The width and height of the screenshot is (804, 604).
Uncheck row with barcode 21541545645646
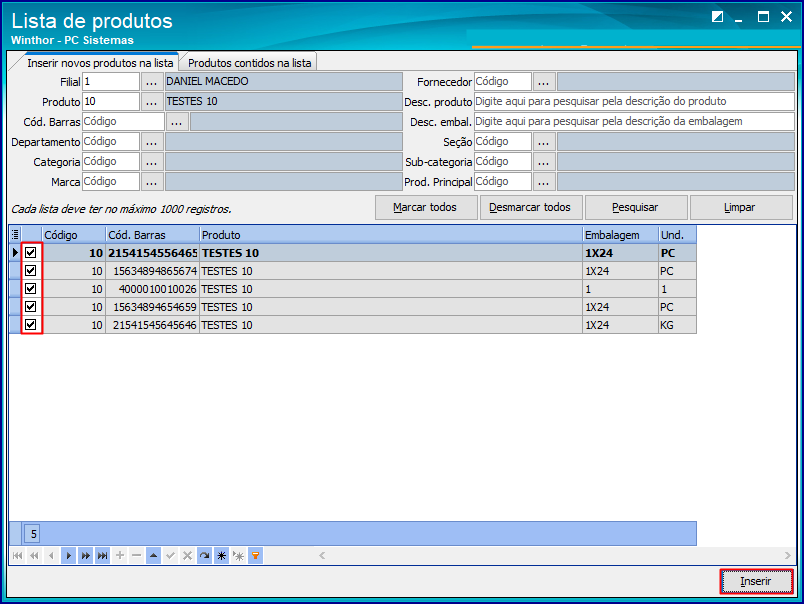31,325
